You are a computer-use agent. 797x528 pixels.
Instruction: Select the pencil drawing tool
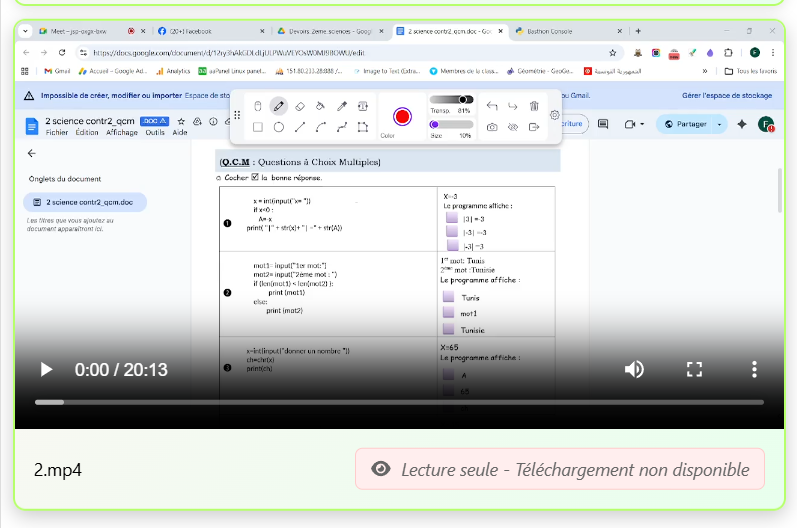[x=279, y=105]
